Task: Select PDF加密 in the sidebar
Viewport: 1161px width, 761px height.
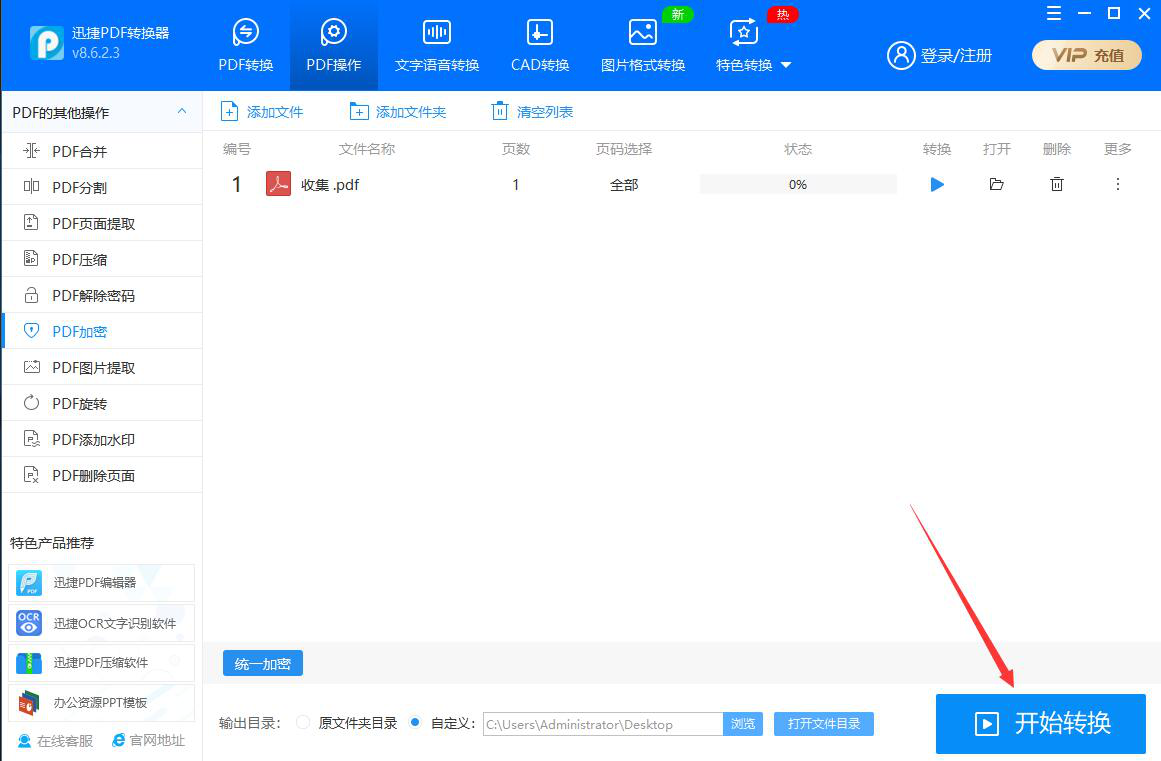Action: (102, 331)
